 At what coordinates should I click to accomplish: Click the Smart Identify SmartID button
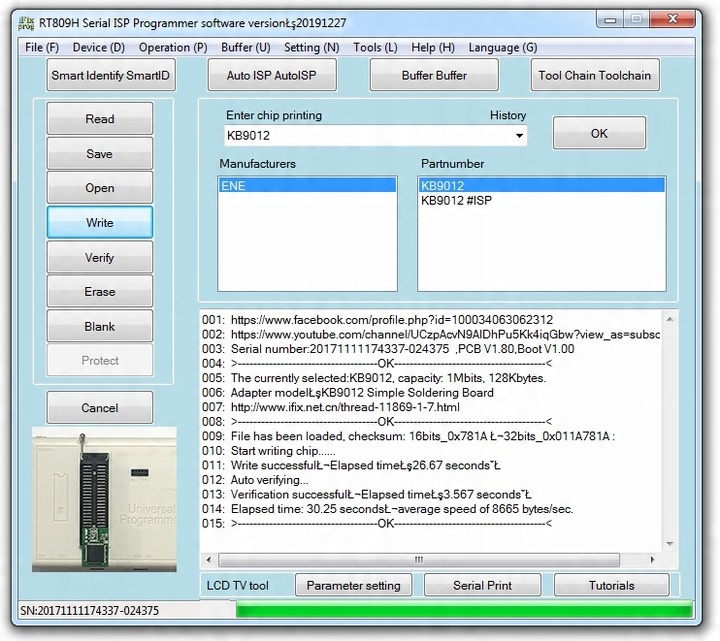coord(111,75)
